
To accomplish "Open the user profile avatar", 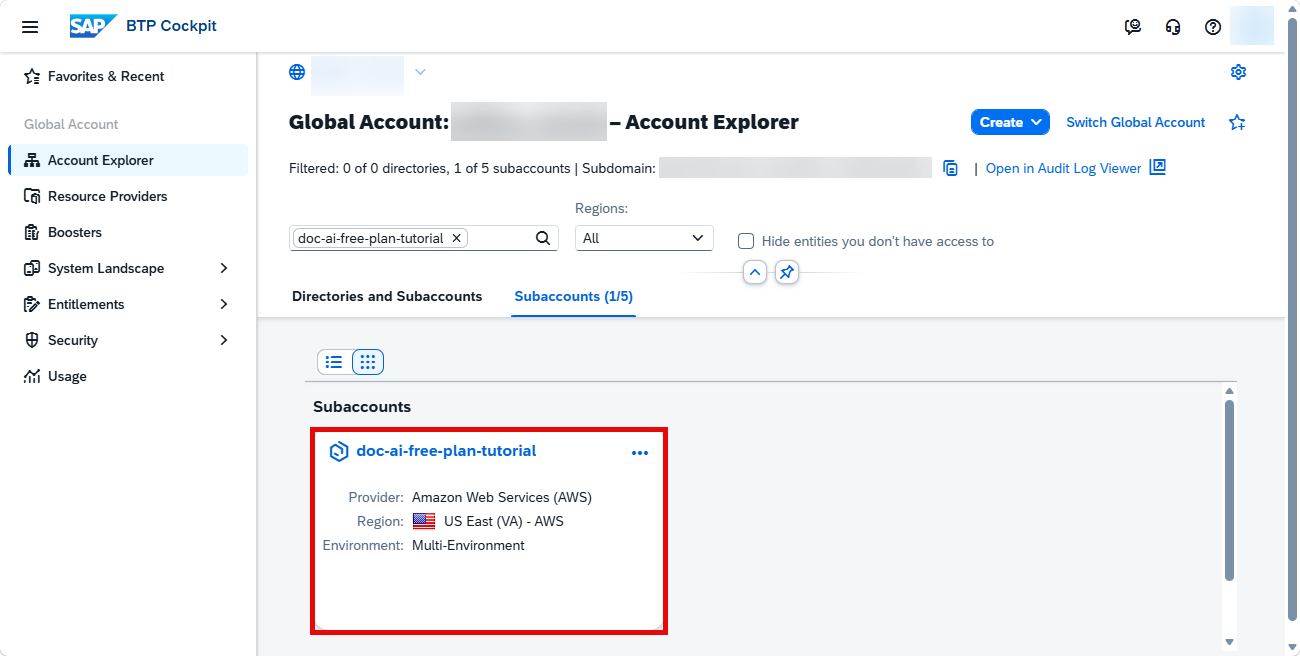I will 1252,26.
